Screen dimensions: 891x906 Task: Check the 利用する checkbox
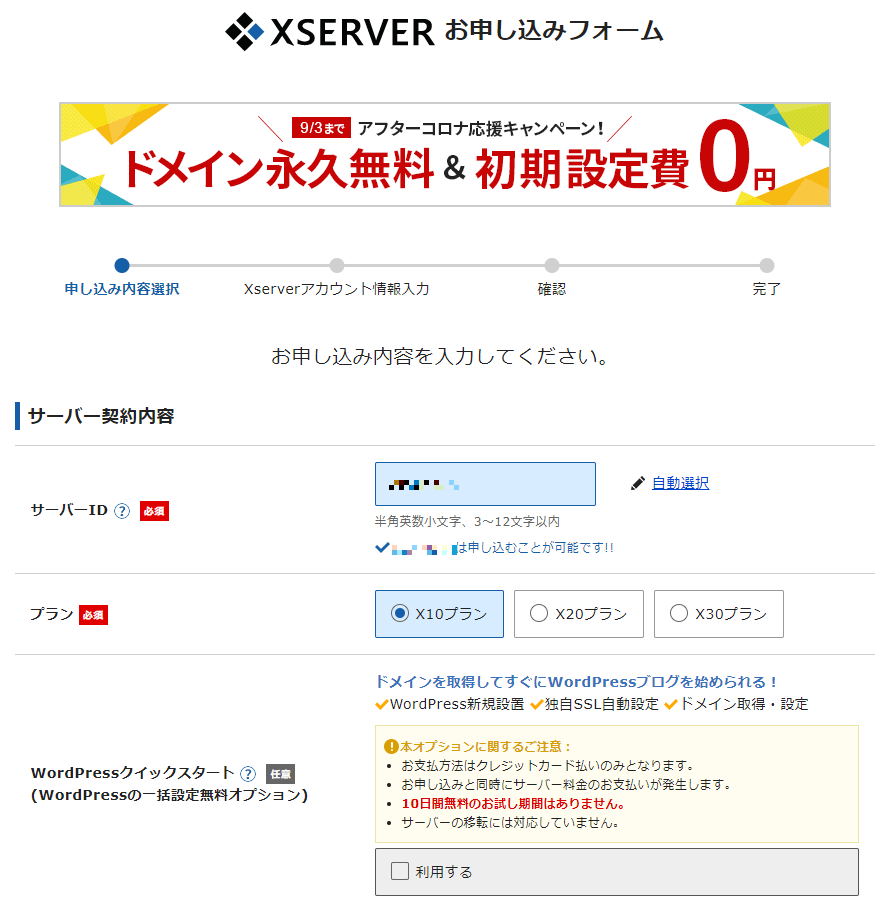click(400, 871)
